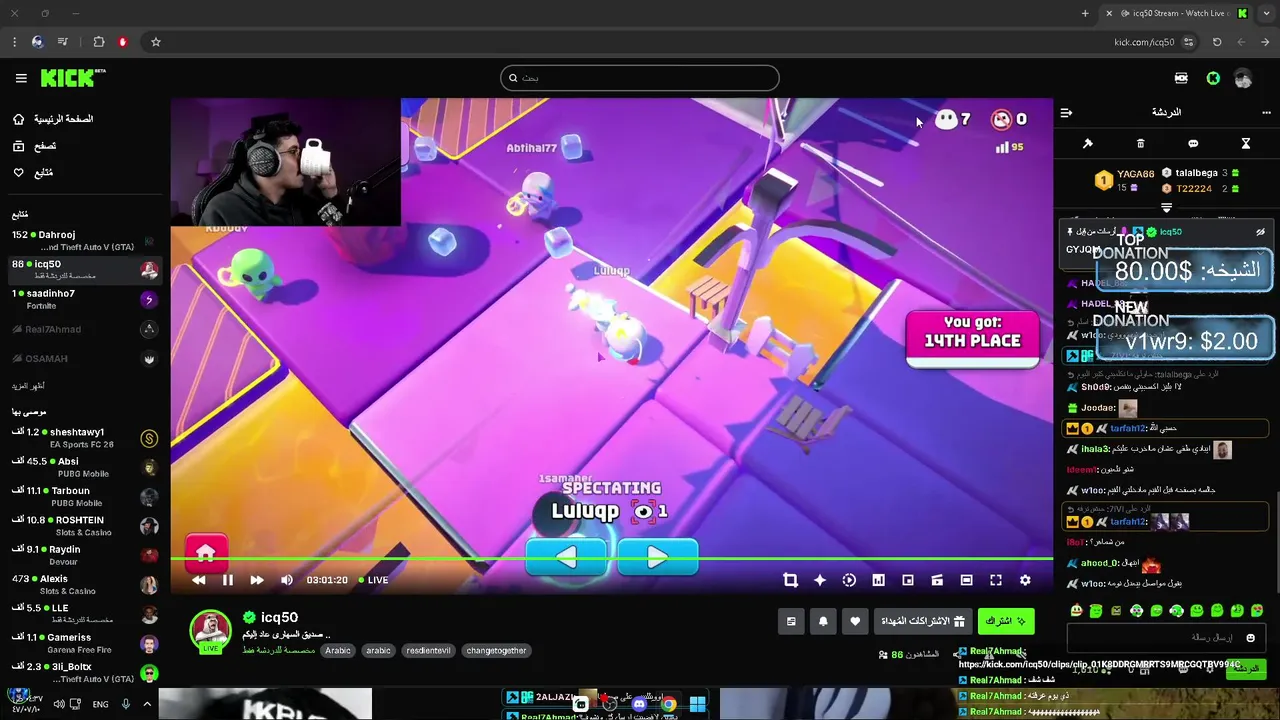This screenshot has width=1280, height=720.
Task: Open recommended channel Tarboun
Action: pyautogui.click(x=84, y=496)
